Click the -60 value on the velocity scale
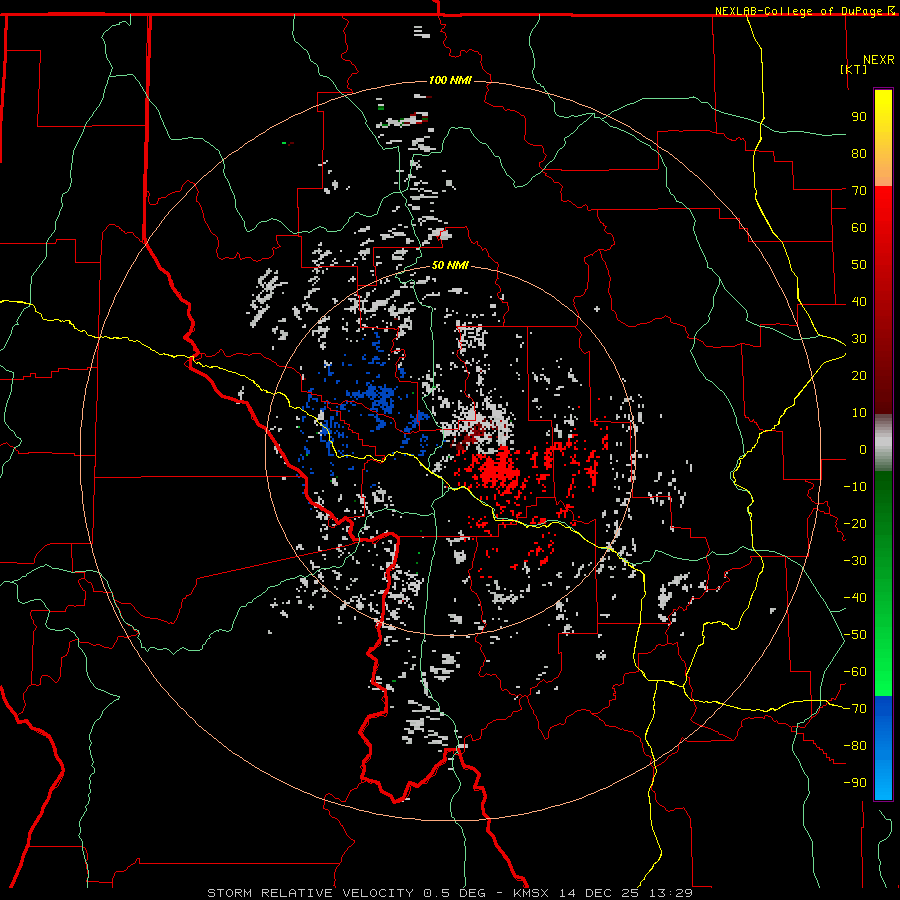The image size is (900, 900). click(x=855, y=672)
